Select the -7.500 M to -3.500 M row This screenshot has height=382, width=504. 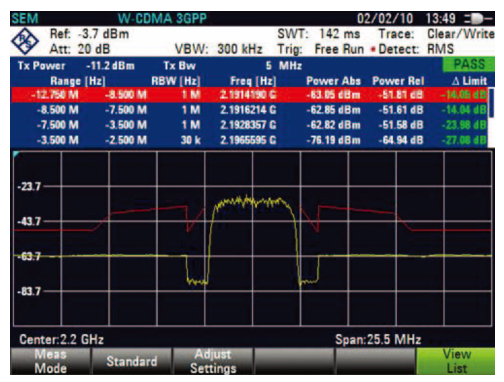pyautogui.click(x=249, y=125)
